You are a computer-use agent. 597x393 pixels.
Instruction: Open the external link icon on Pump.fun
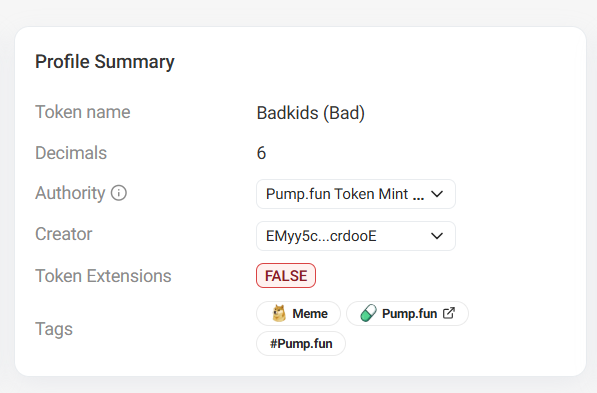pyautogui.click(x=449, y=313)
